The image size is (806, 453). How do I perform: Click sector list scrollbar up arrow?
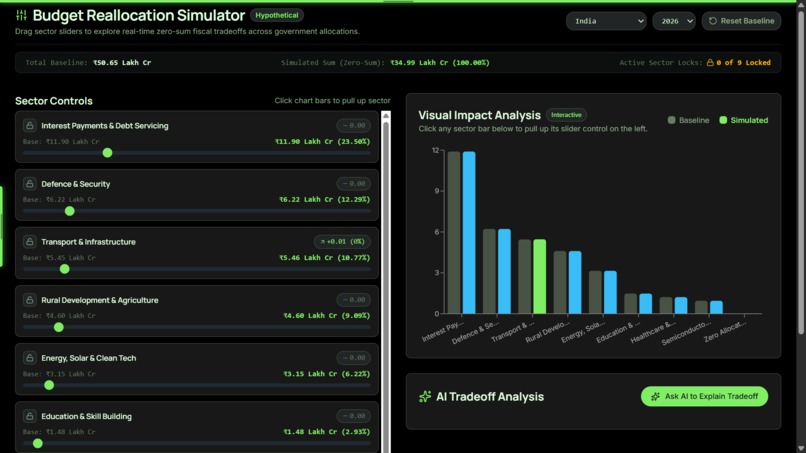coord(386,115)
